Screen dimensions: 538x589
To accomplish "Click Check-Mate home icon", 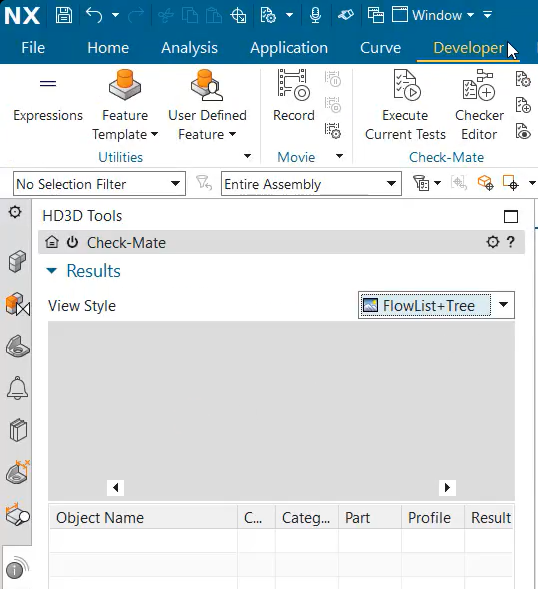I will tap(52, 242).
